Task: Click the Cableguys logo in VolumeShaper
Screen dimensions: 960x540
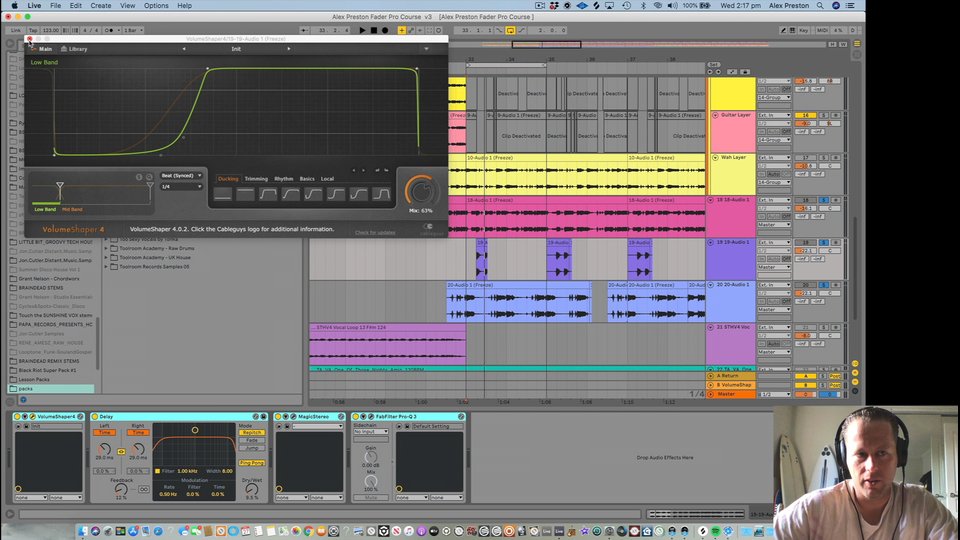Action: 431,229
